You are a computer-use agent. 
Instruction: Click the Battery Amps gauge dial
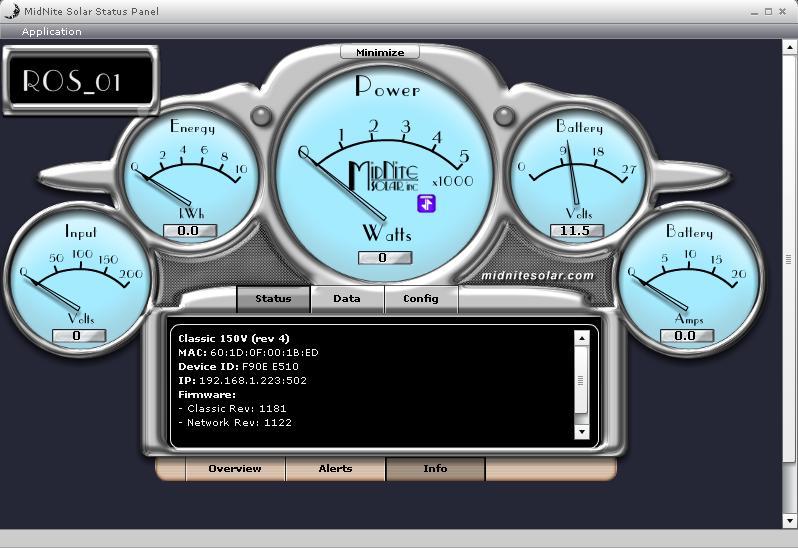(x=689, y=279)
